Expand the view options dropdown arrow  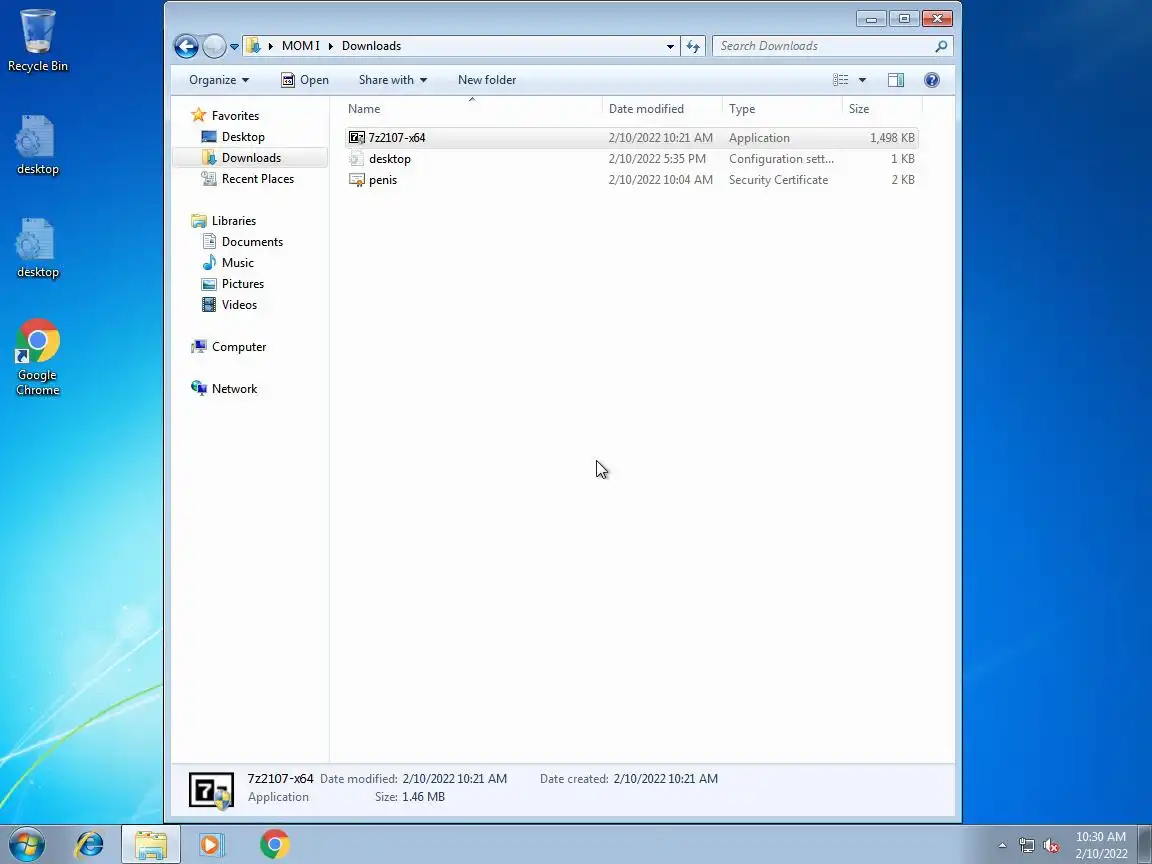[x=863, y=80]
